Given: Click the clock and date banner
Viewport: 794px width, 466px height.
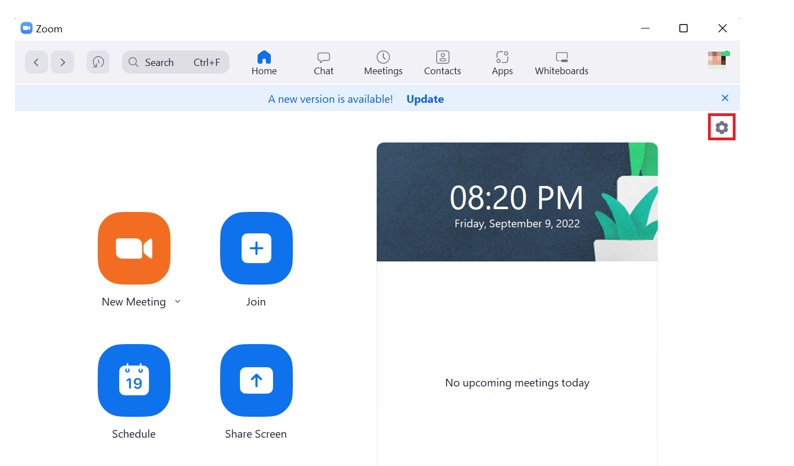Looking at the screenshot, I should point(517,202).
